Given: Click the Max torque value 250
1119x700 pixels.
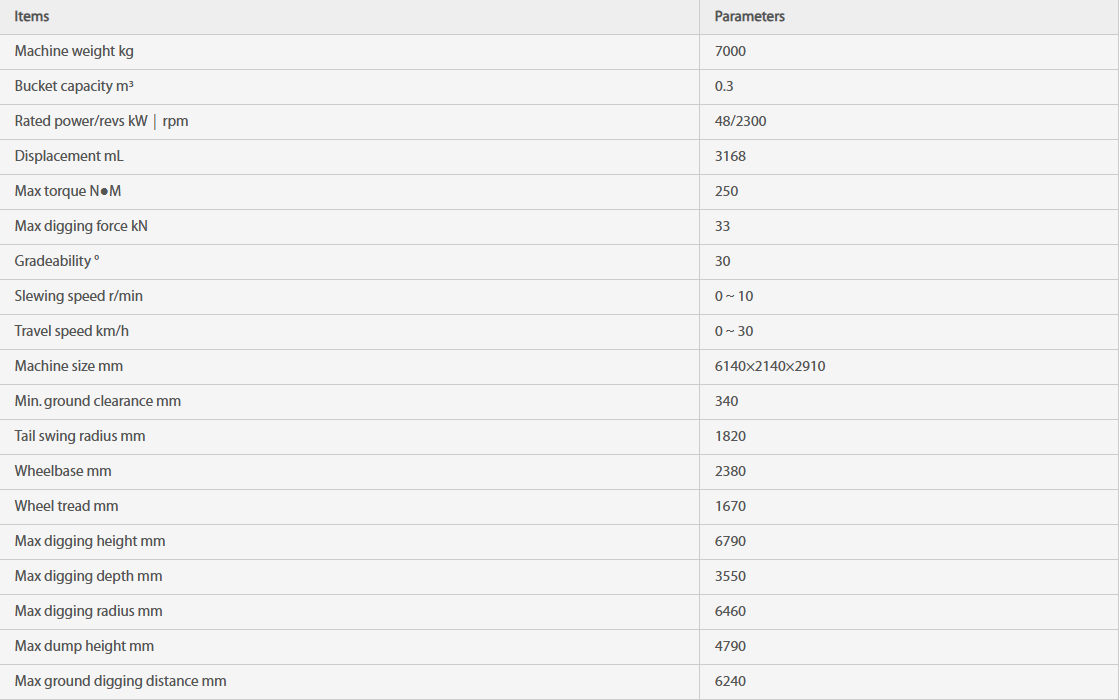Looking at the screenshot, I should tap(726, 191).
